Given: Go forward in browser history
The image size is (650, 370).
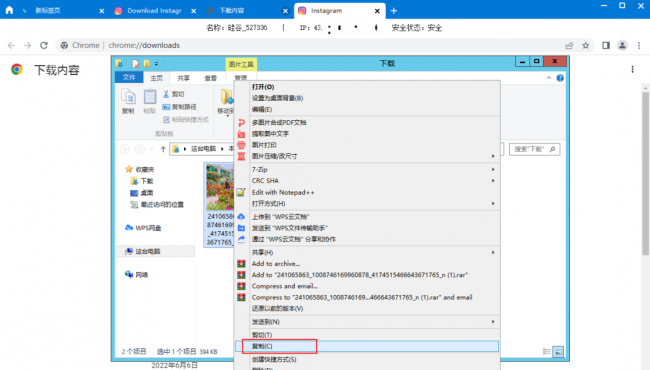Looking at the screenshot, I should tap(27, 45).
